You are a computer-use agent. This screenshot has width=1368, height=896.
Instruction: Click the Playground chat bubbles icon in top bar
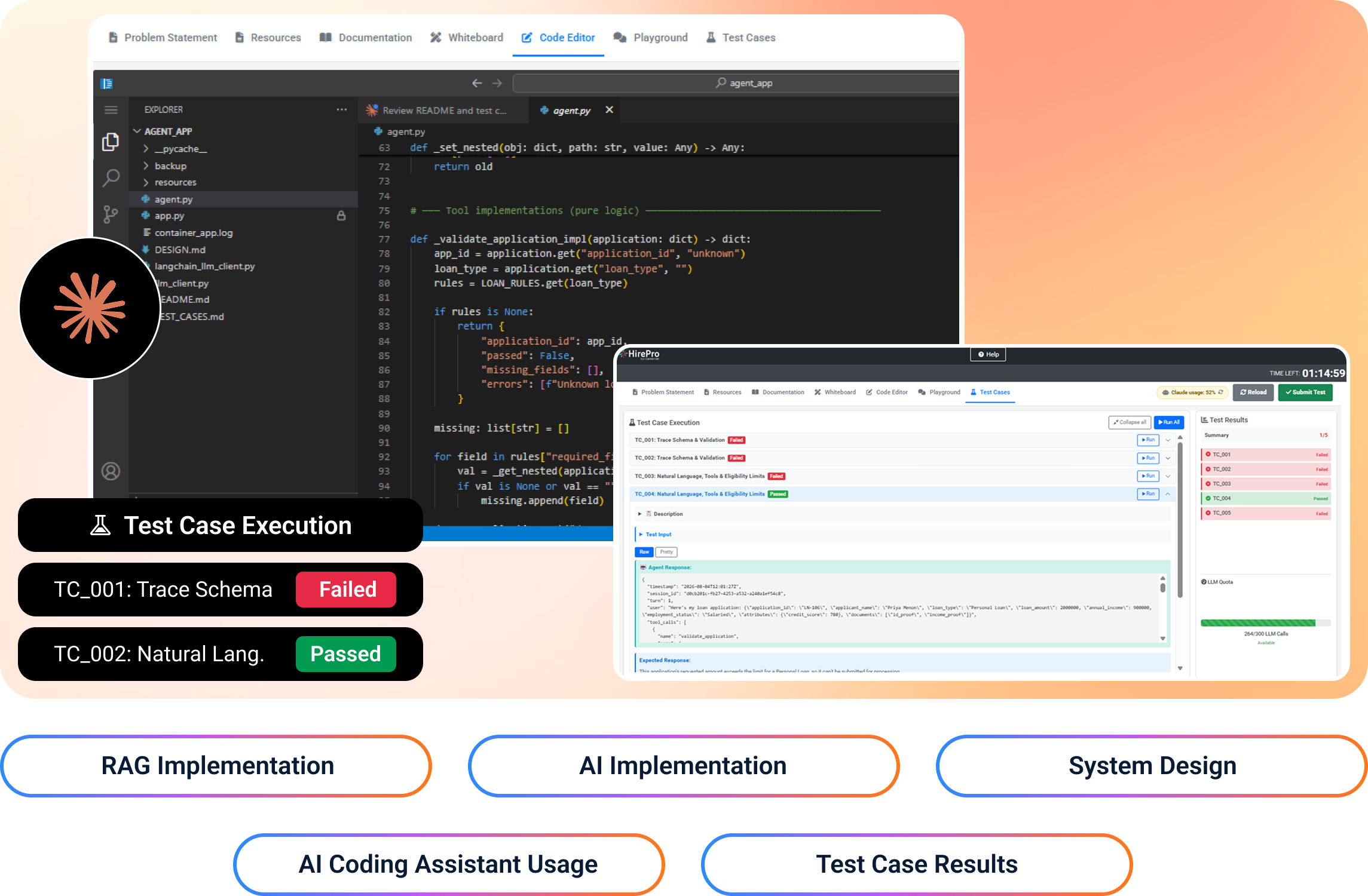pyautogui.click(x=620, y=38)
